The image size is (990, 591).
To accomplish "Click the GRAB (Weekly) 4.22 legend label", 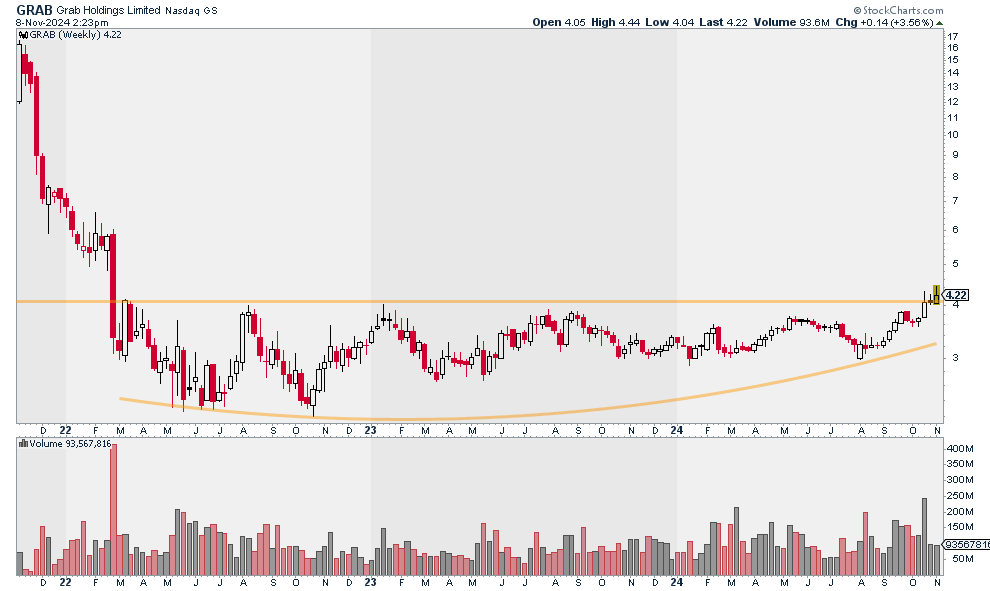I will (x=75, y=35).
